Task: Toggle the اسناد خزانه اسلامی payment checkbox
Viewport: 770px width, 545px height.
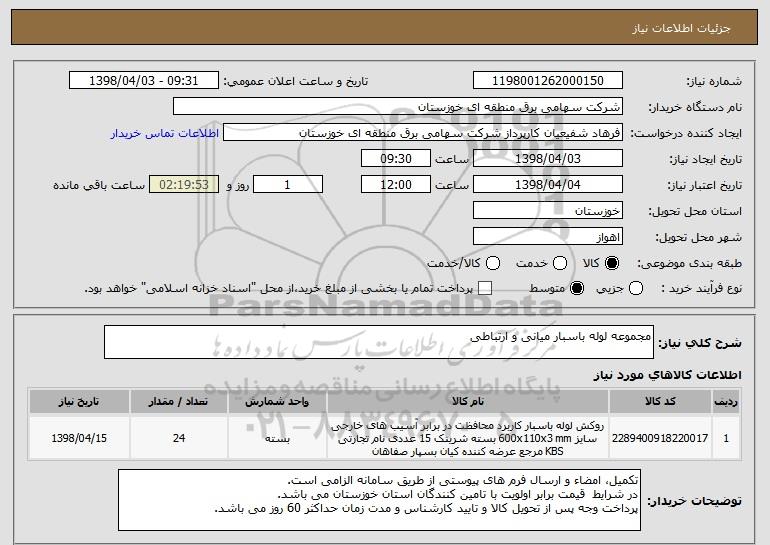Action: pyautogui.click(x=485, y=288)
